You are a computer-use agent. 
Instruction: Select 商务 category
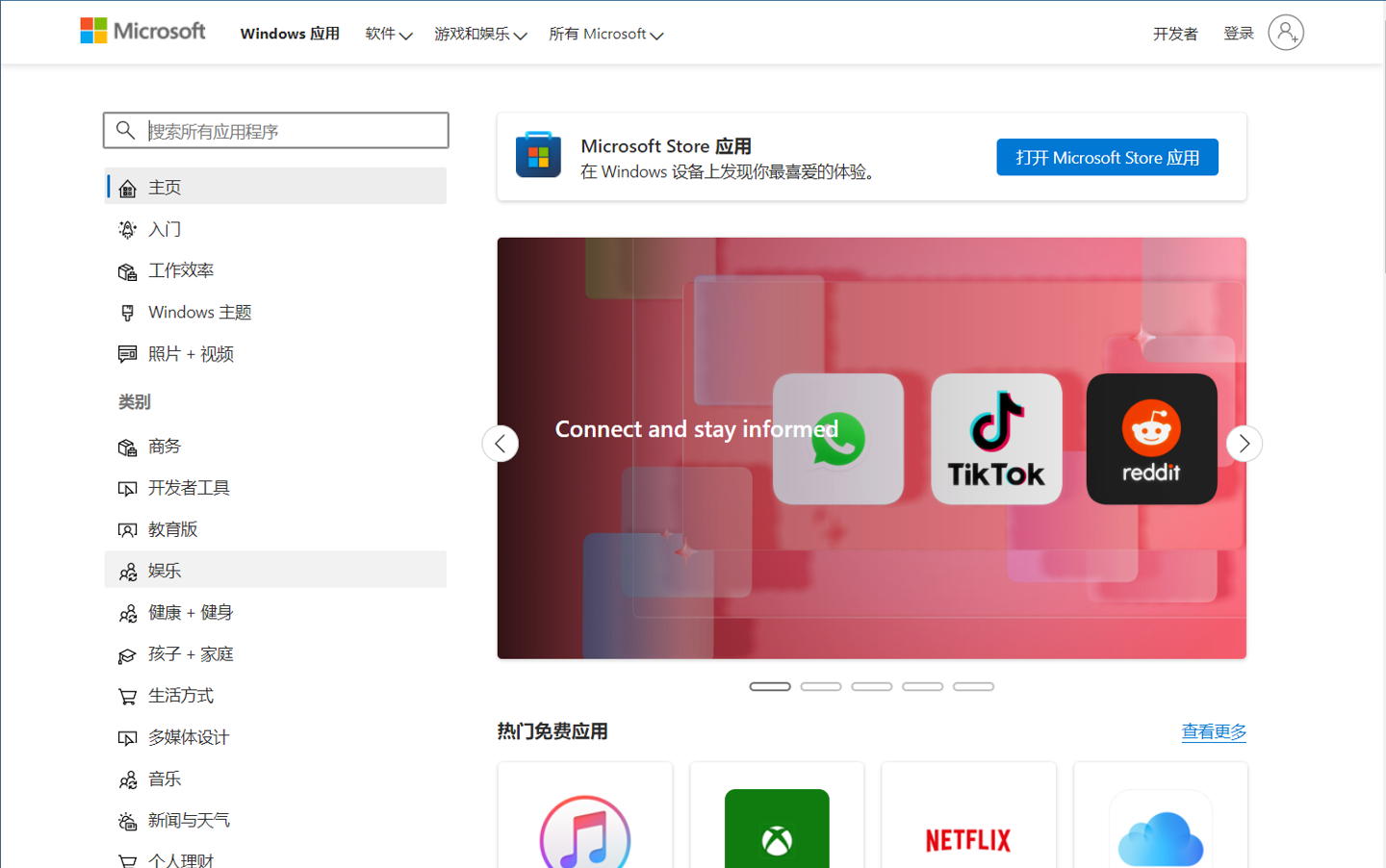click(x=275, y=447)
